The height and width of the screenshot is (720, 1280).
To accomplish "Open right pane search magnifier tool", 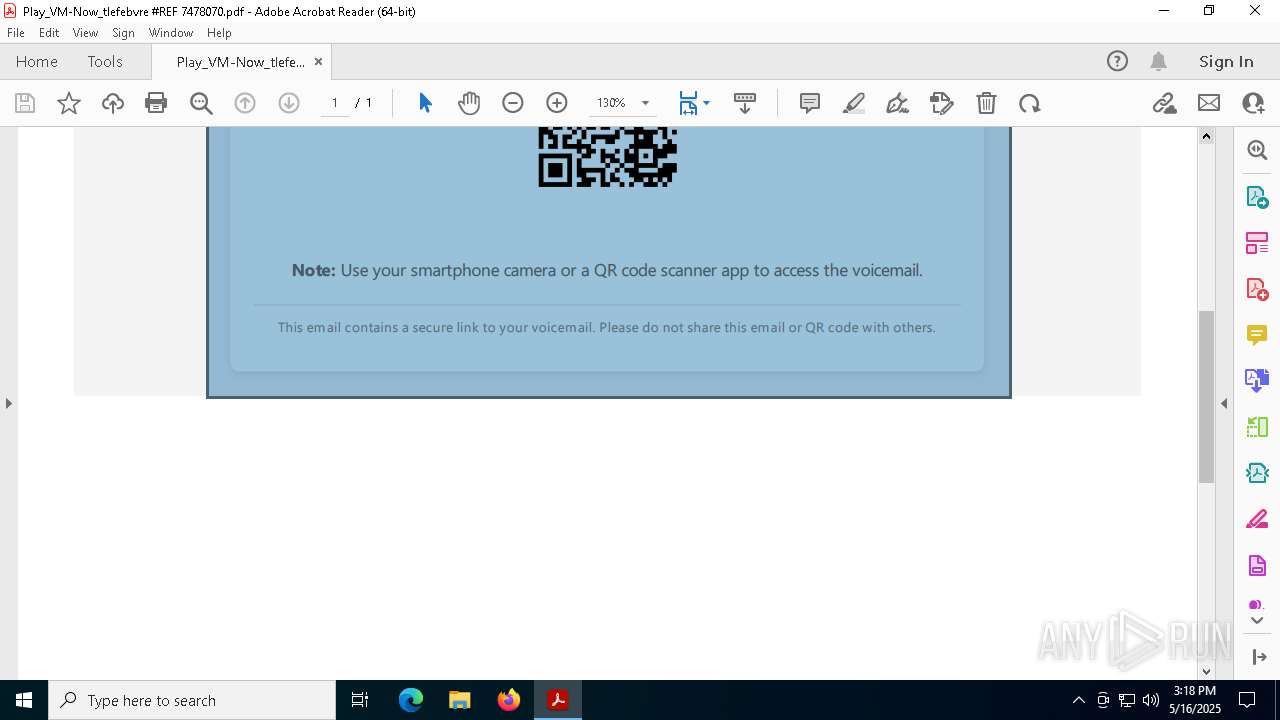I will [1257, 150].
